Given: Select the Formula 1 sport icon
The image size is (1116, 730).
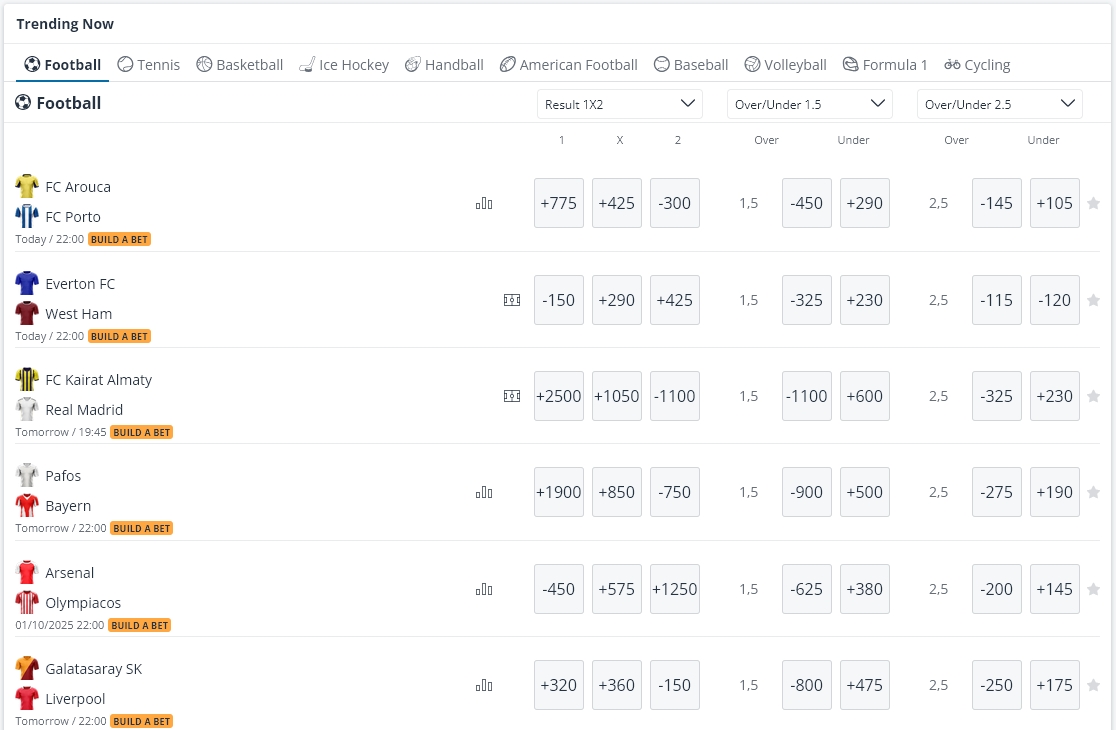Looking at the screenshot, I should pos(851,64).
